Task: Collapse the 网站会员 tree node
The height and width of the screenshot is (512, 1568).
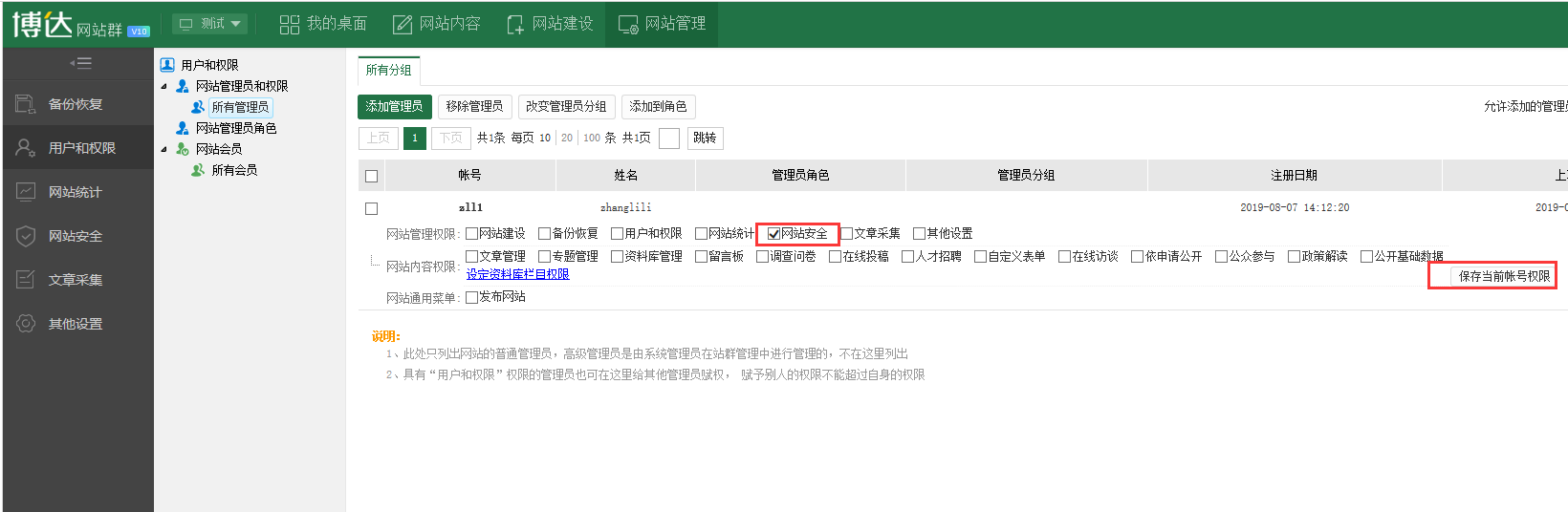Action: 163,149
